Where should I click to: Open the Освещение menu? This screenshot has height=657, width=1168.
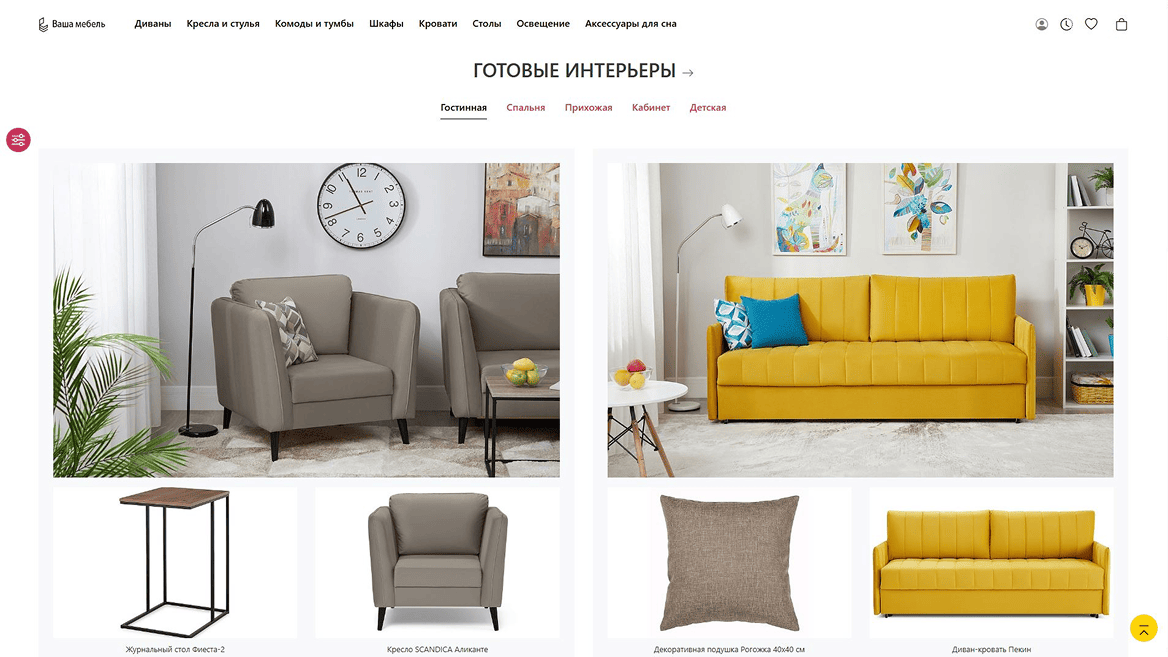coord(543,24)
